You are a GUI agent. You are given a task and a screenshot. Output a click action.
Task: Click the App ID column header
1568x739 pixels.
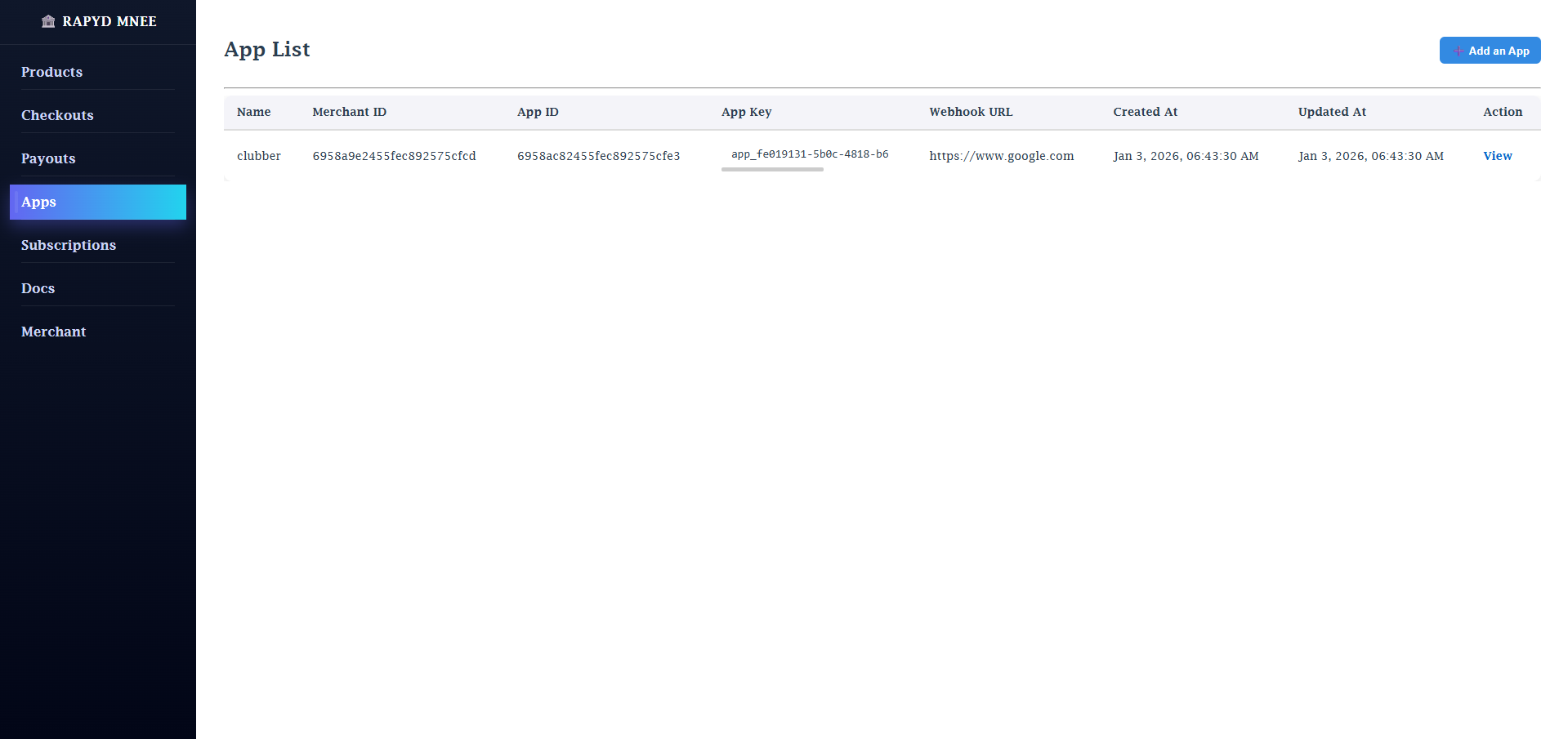pyautogui.click(x=538, y=112)
